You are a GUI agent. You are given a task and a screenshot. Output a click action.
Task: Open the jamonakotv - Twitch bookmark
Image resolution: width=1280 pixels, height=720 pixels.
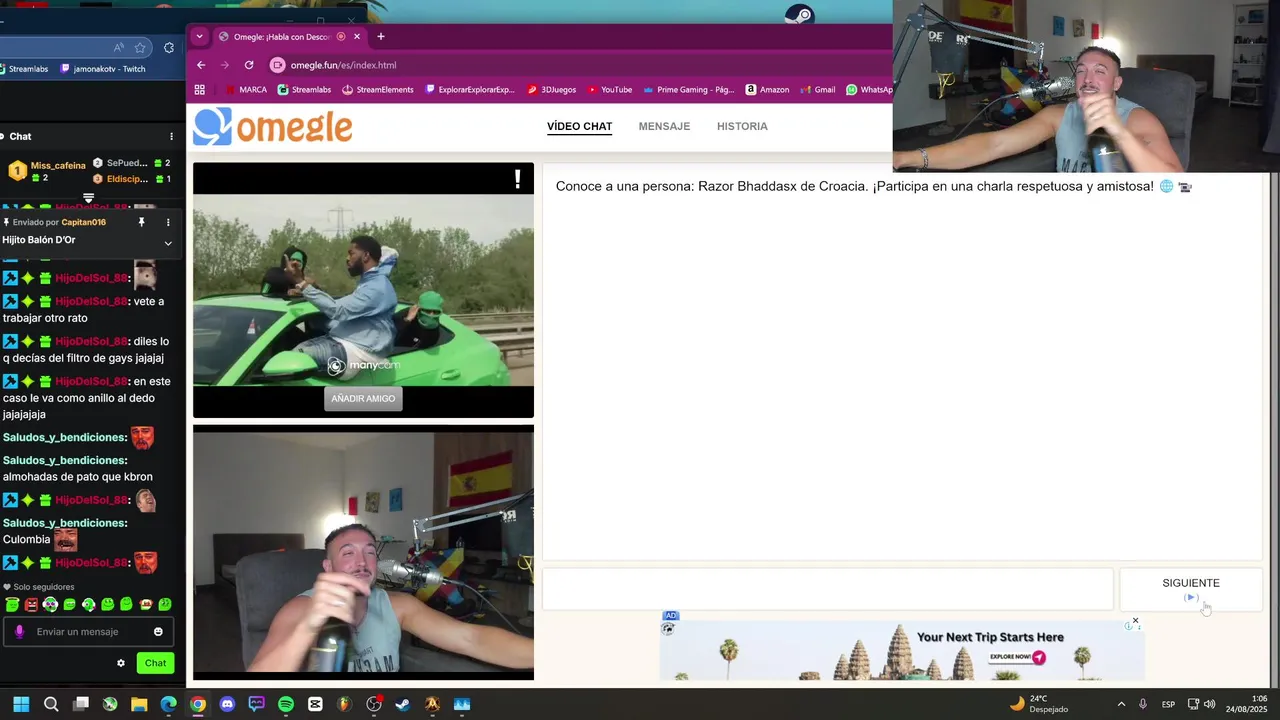point(103,69)
